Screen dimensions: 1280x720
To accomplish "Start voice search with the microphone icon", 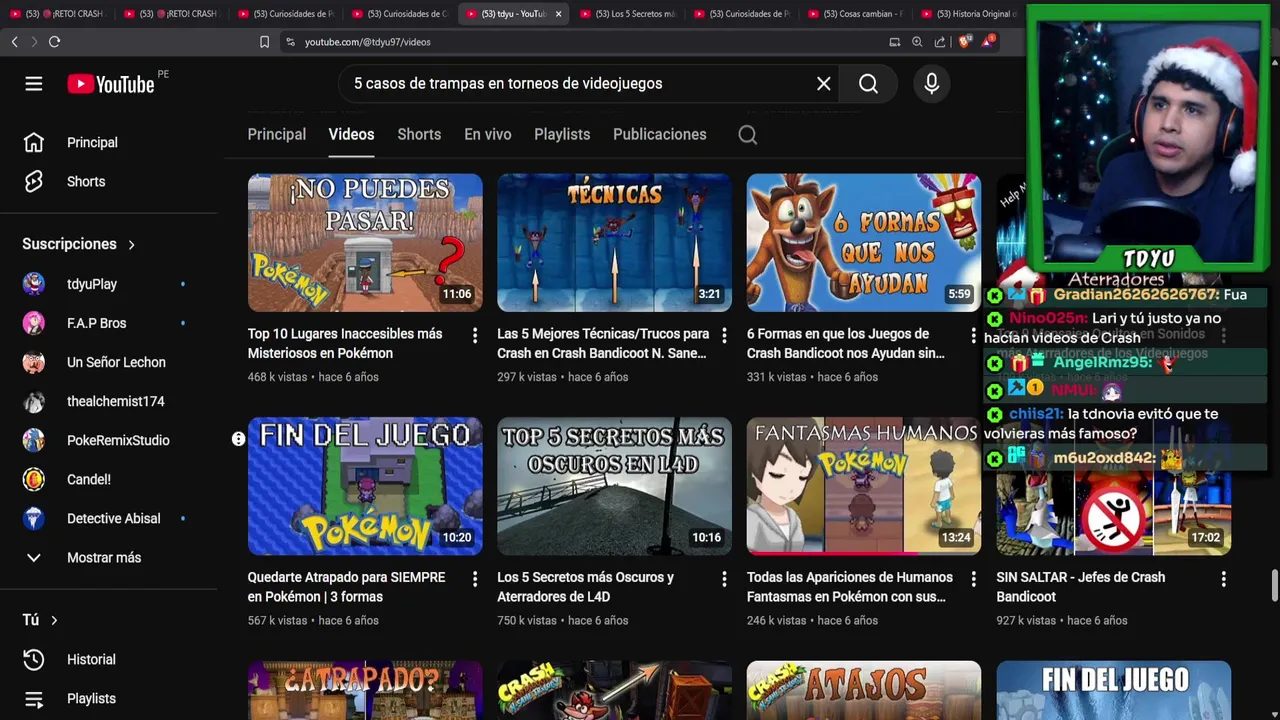I will [932, 84].
